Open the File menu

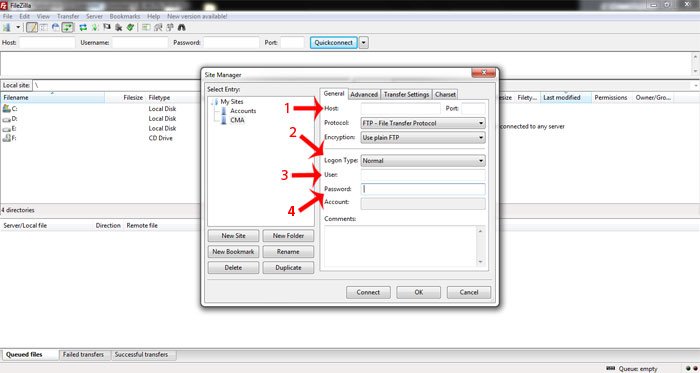point(8,16)
